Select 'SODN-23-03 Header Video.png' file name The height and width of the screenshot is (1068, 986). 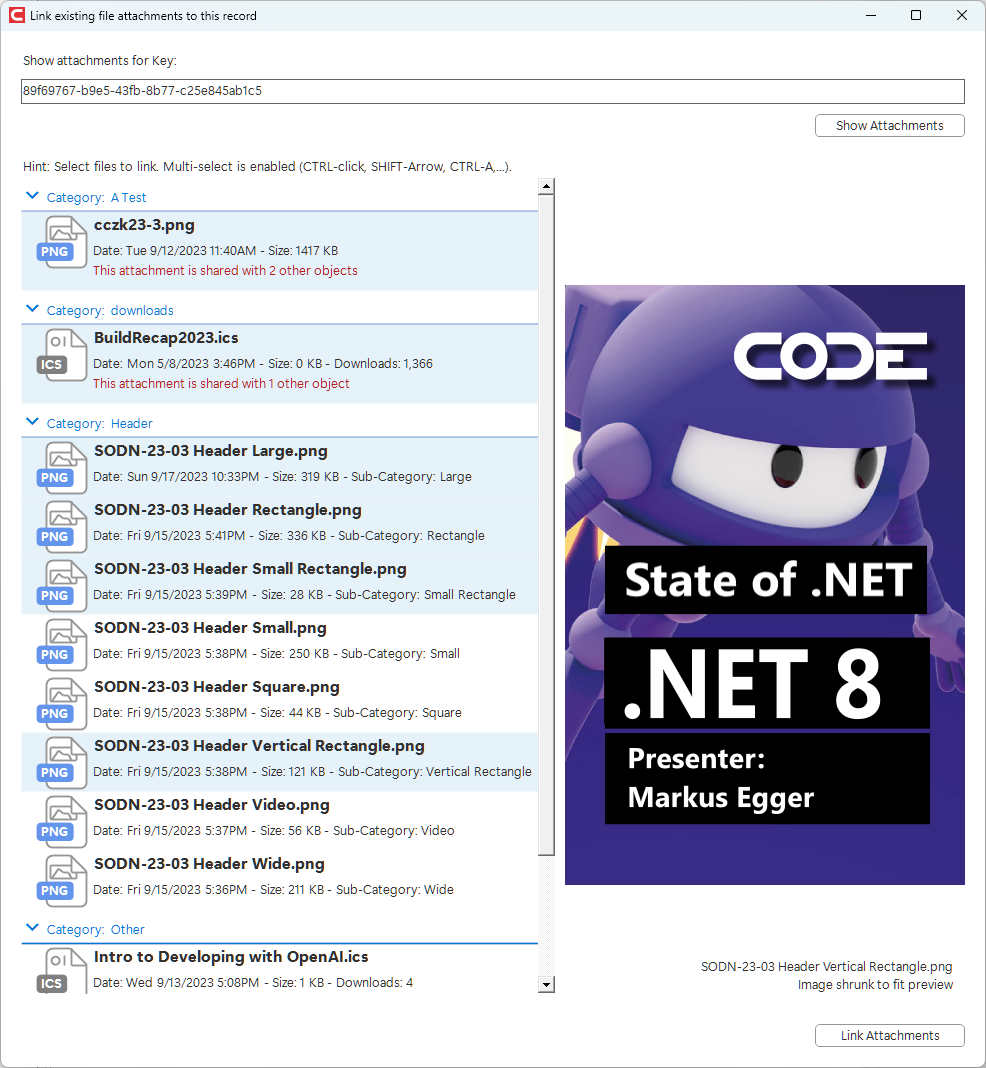(x=211, y=805)
